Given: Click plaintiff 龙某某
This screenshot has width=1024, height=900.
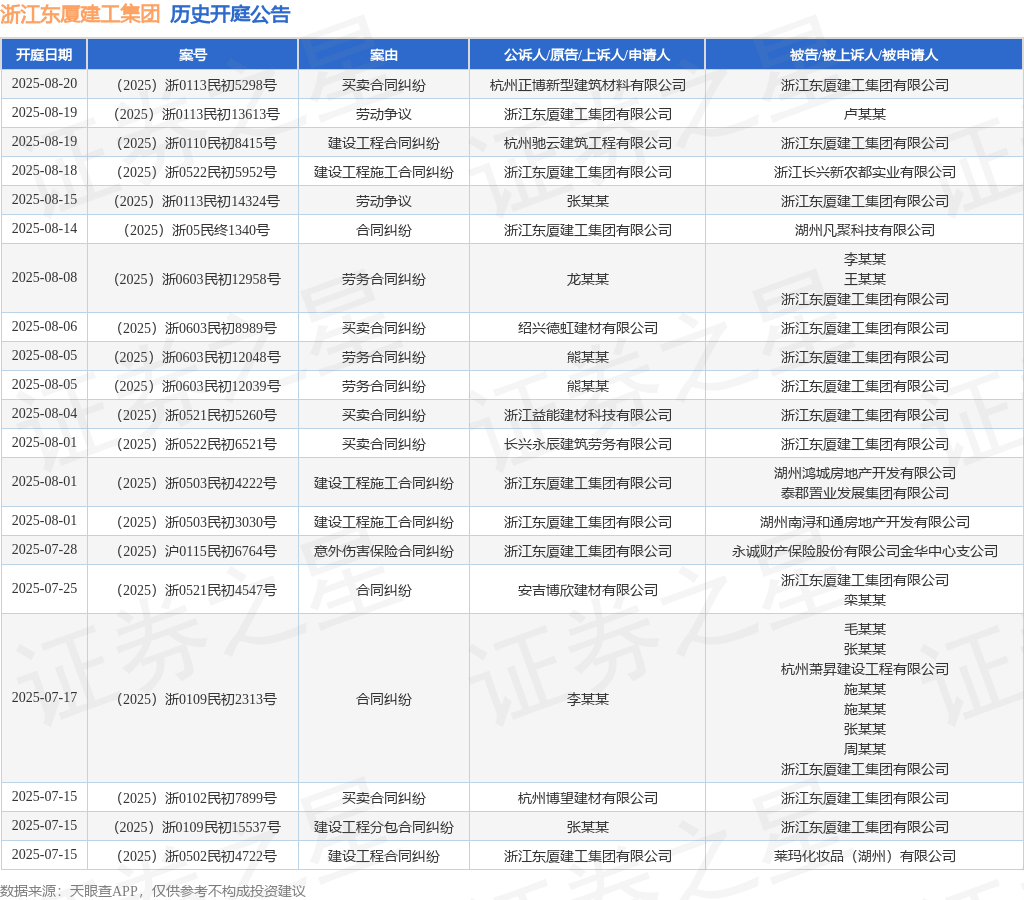Looking at the screenshot, I should coord(588,280).
